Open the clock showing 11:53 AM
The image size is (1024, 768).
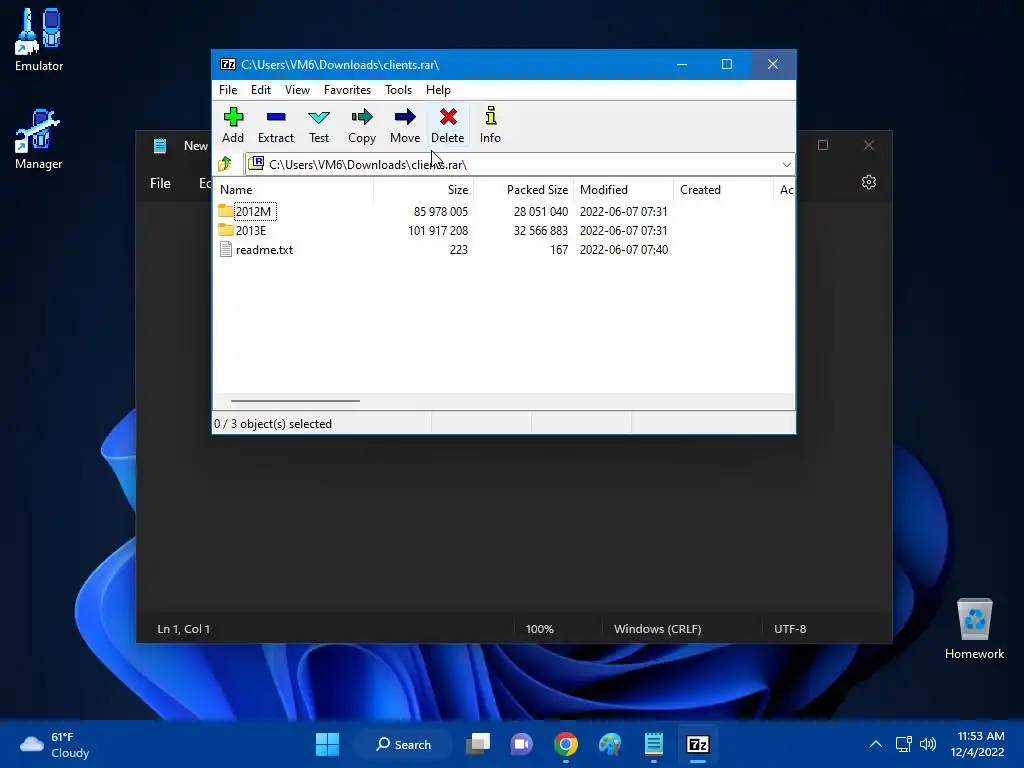click(977, 744)
